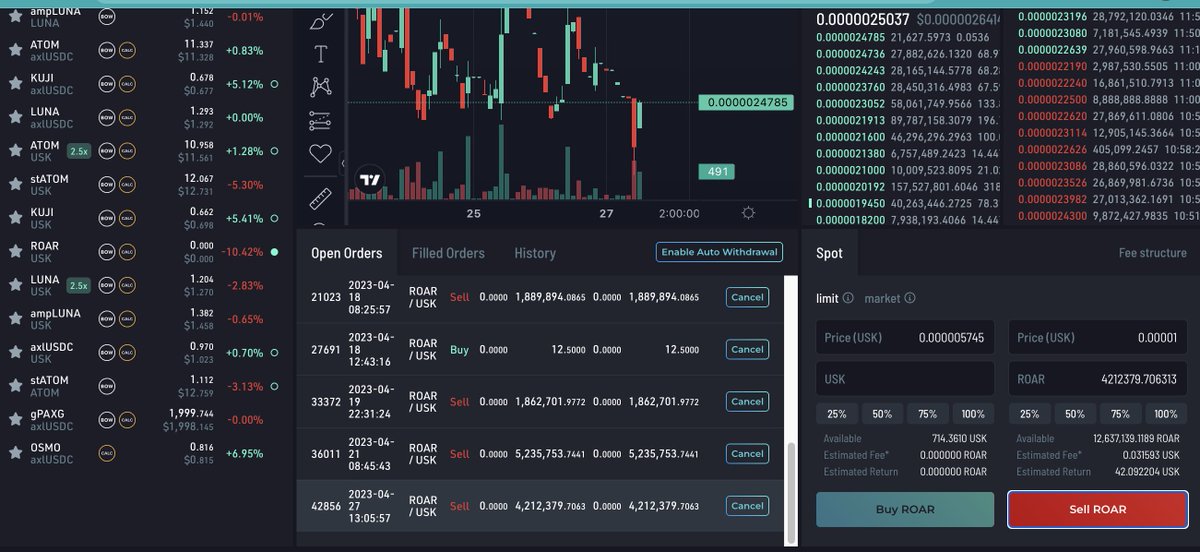Image resolution: width=1200 pixels, height=552 pixels.
Task: Click BOW badge on ATOM axlUSDC row
Action: [x=107, y=51]
